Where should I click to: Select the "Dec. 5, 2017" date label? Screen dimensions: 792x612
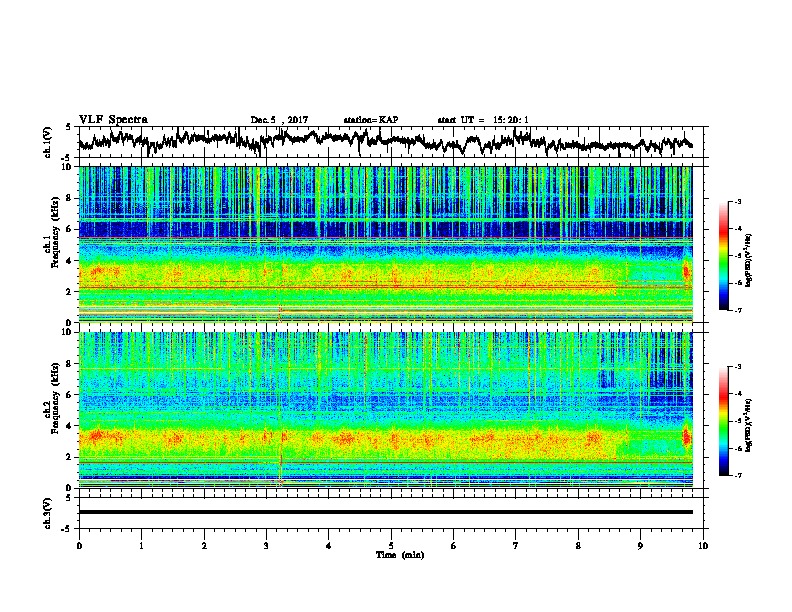(x=279, y=120)
